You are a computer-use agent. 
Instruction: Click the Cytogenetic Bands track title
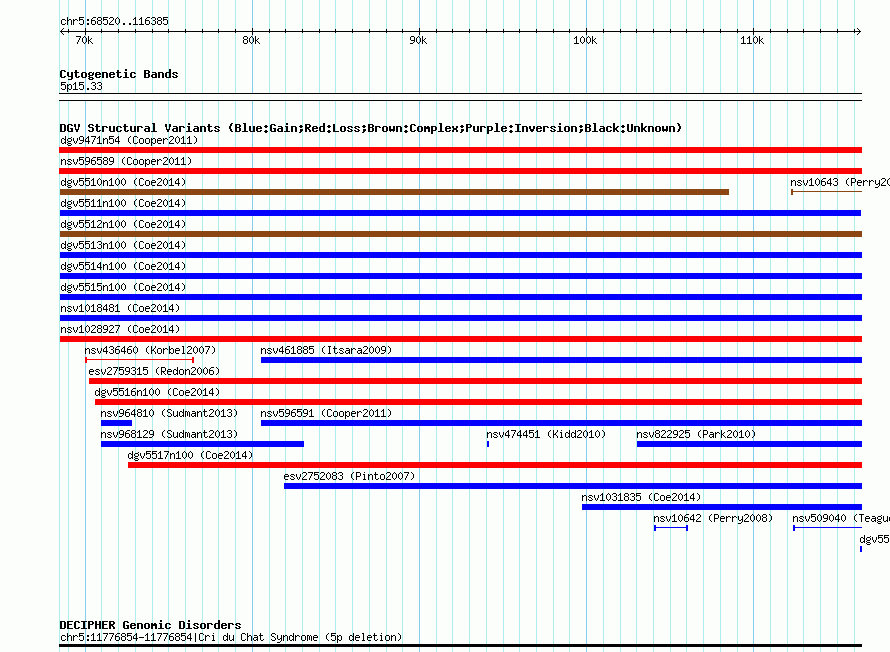tap(119, 74)
